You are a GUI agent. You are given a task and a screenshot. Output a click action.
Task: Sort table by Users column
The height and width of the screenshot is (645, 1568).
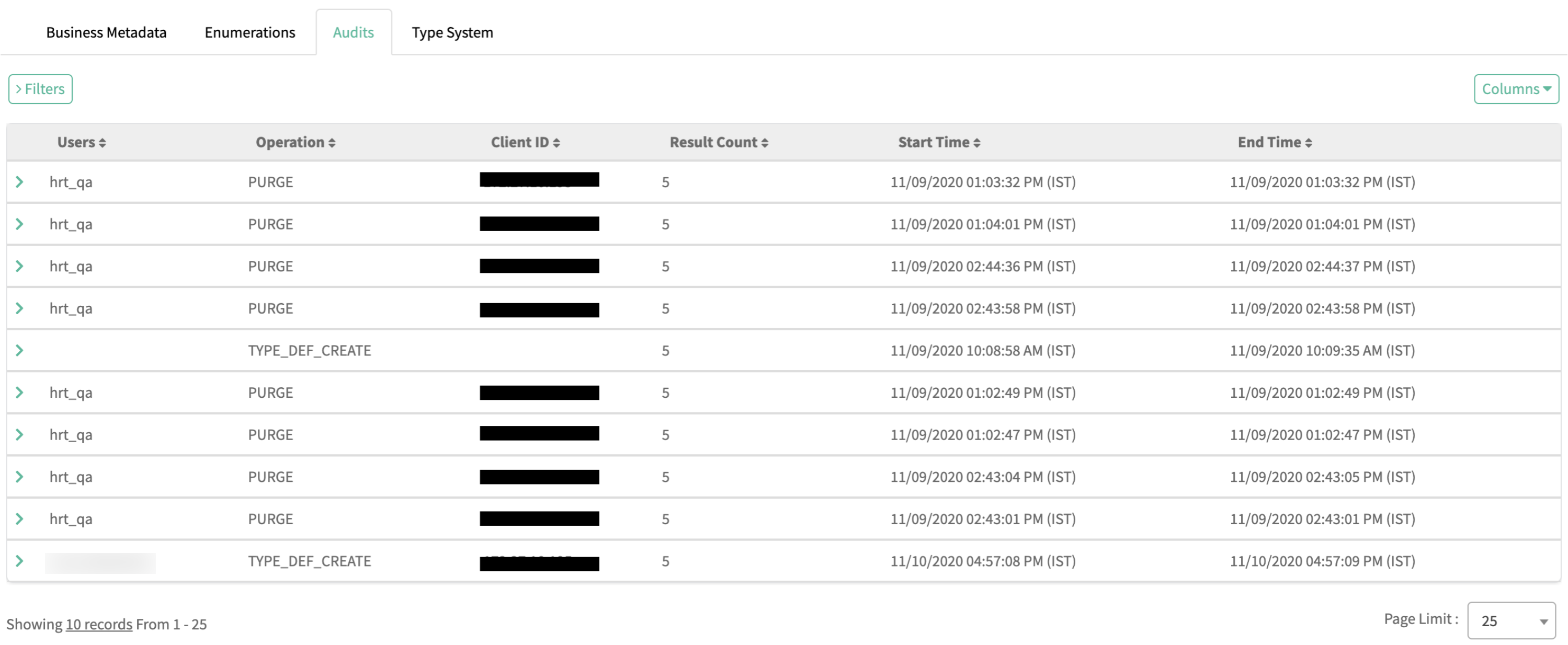click(82, 142)
